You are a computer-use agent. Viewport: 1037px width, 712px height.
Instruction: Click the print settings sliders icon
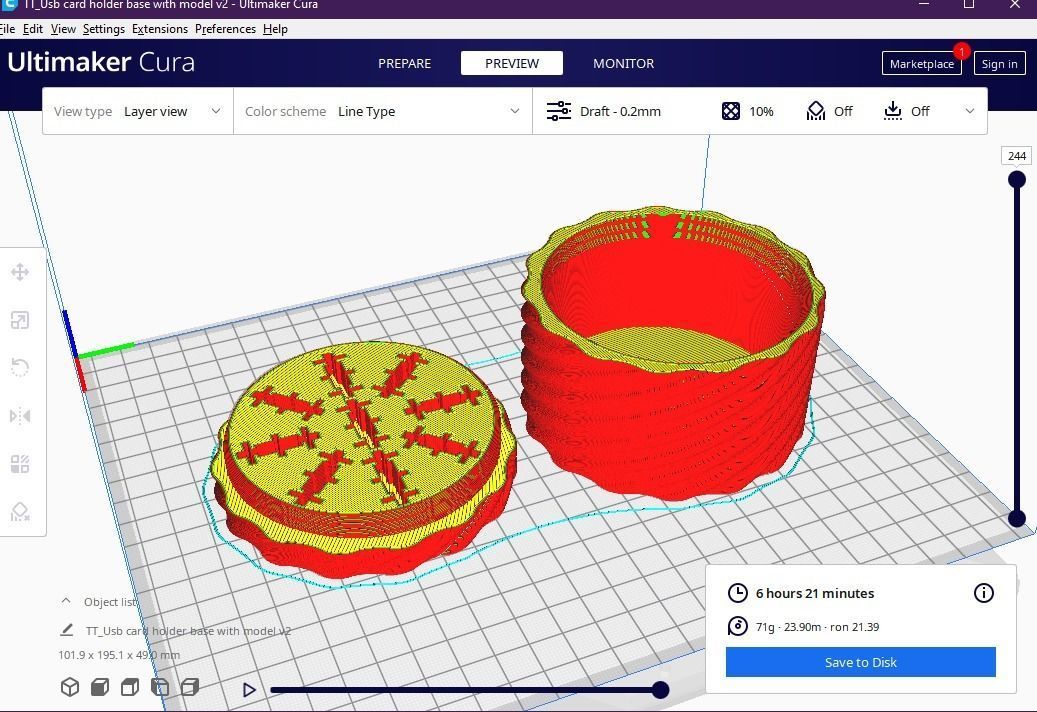[559, 111]
